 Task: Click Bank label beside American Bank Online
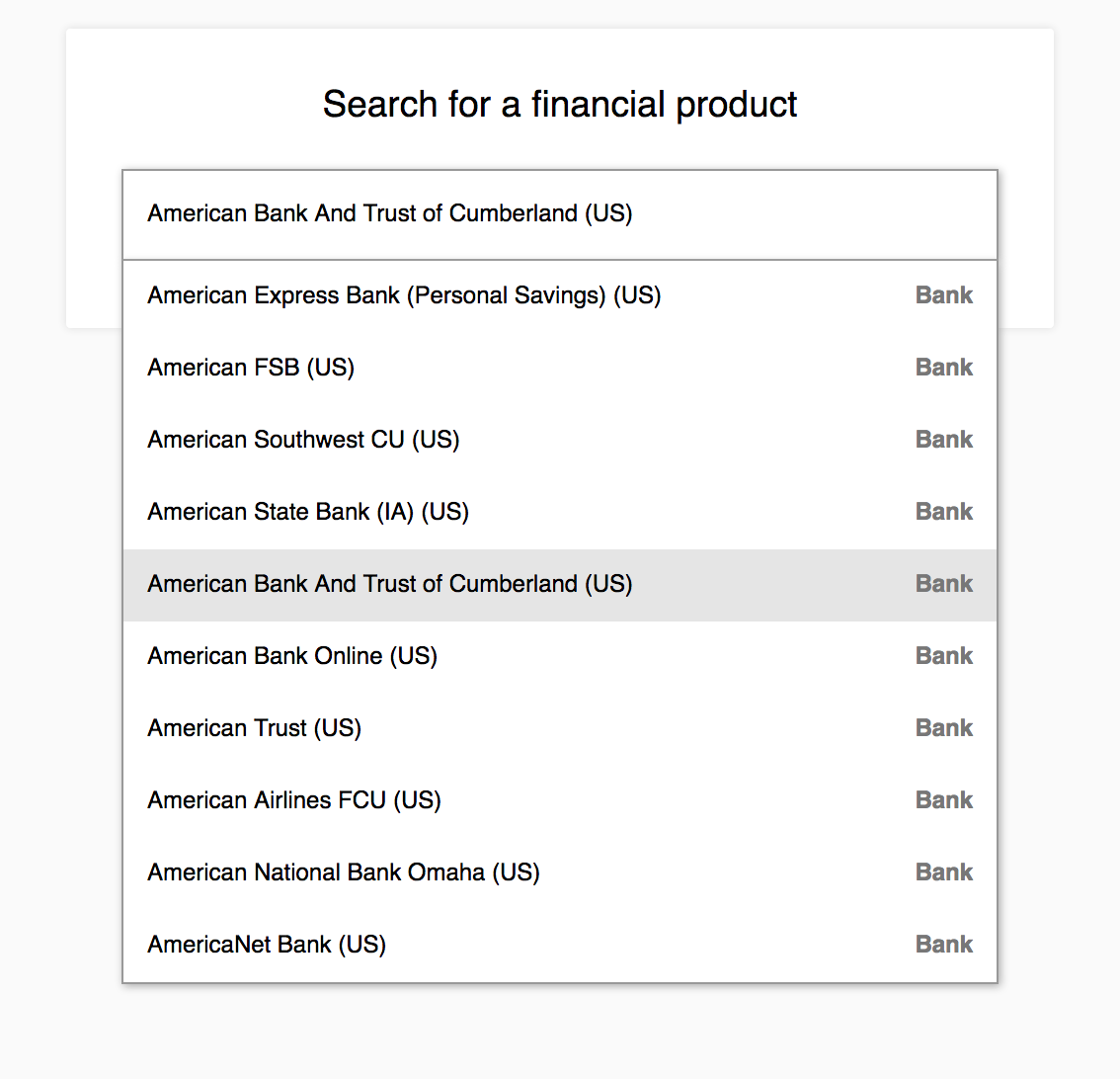[x=944, y=656]
